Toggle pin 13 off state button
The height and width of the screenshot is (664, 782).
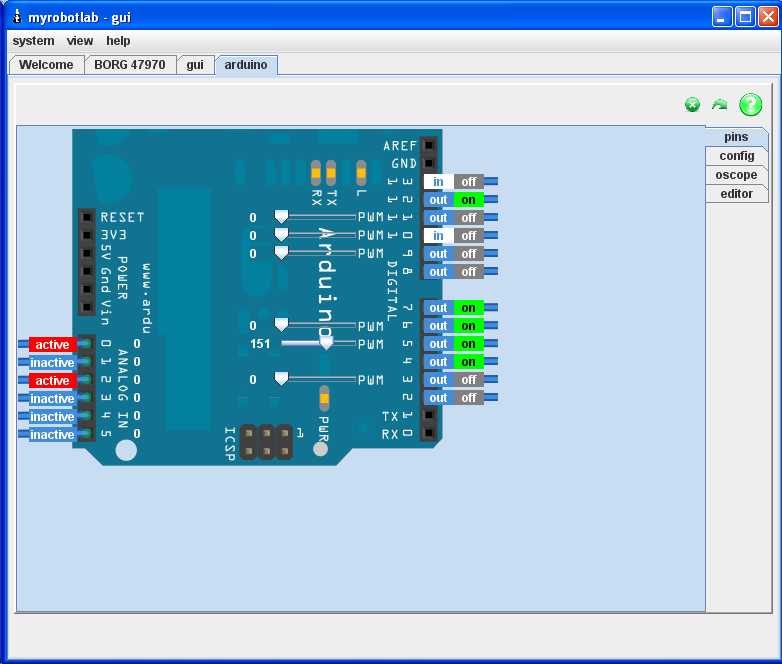[469, 182]
